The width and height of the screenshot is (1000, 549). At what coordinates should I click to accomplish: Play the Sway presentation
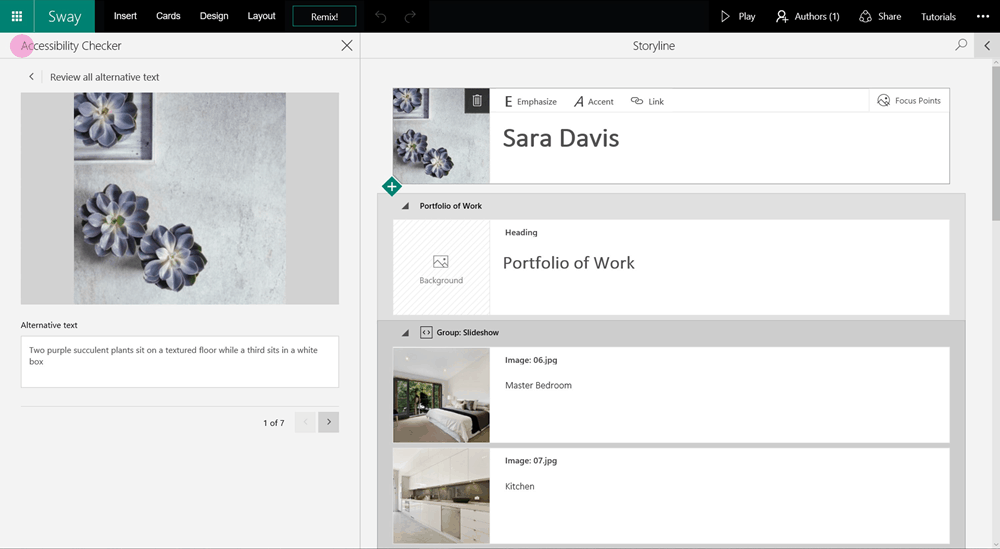click(738, 16)
